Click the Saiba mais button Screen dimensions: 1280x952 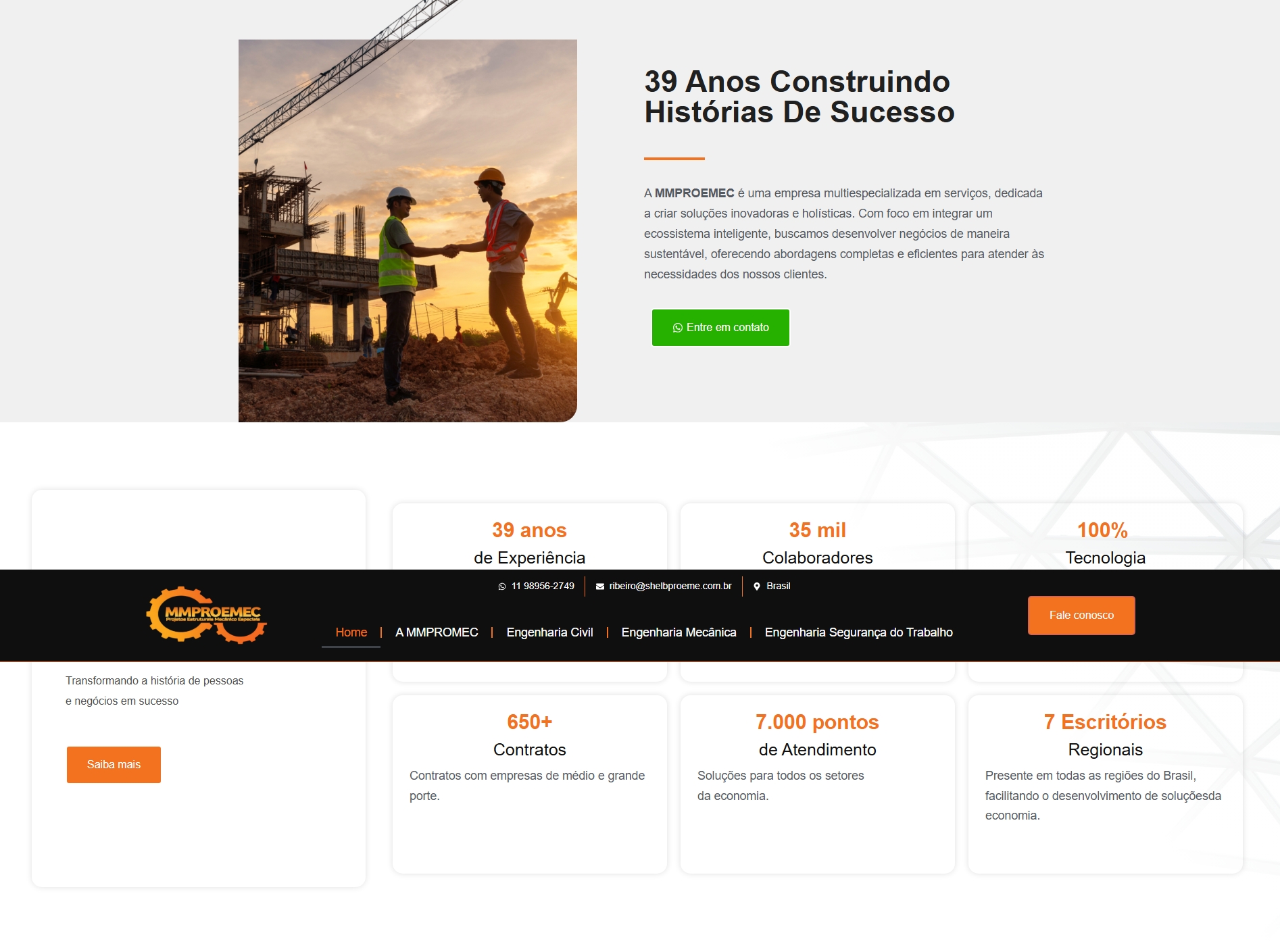coord(114,765)
